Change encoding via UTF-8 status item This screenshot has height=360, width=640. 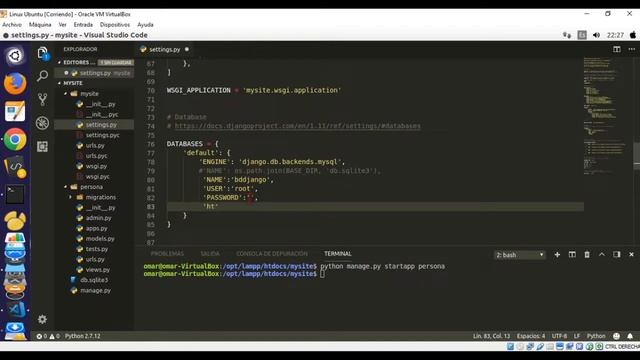point(559,336)
